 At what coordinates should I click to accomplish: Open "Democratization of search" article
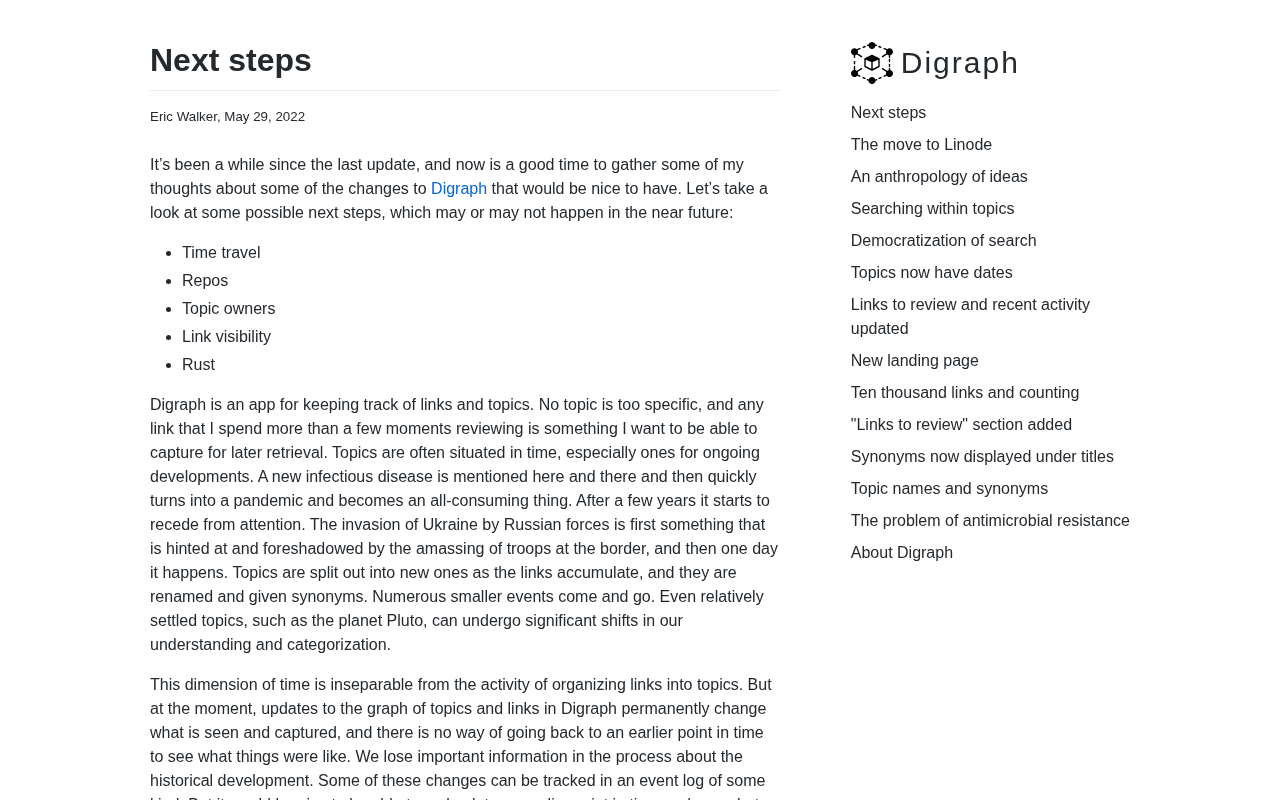[943, 241]
